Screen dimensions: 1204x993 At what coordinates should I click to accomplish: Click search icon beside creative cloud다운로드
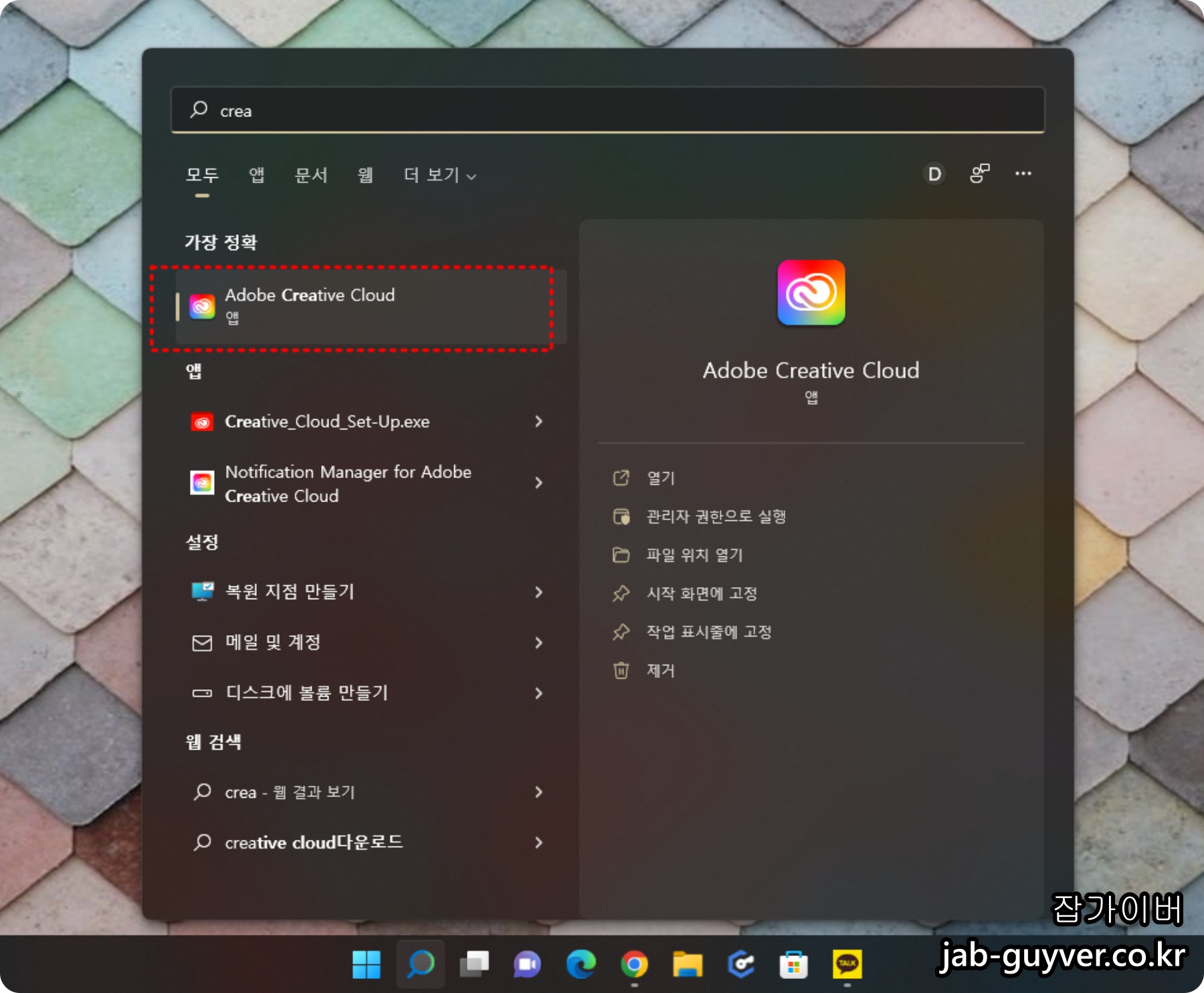click(x=202, y=842)
